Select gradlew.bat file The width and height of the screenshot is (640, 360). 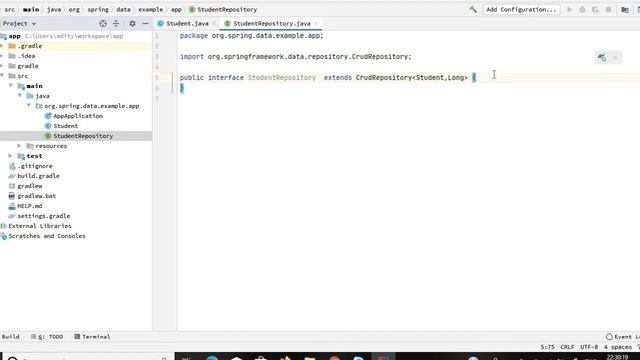(37, 196)
